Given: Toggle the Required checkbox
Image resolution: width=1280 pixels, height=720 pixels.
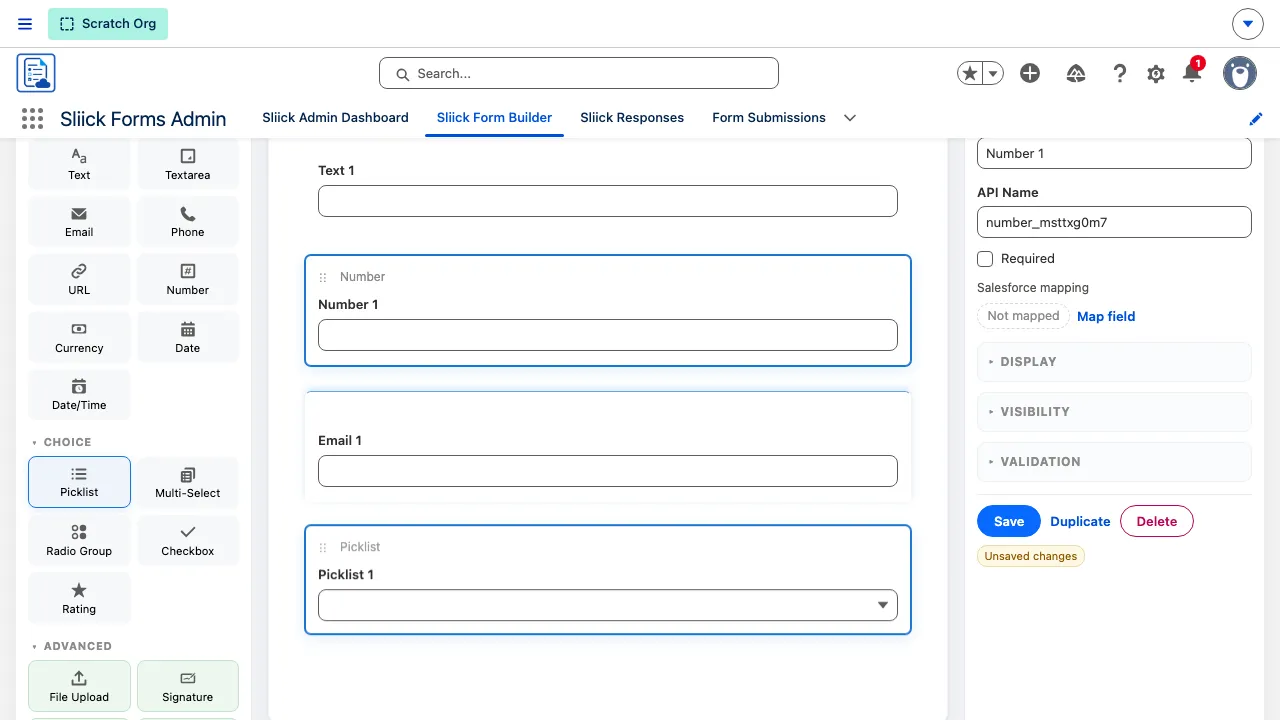Looking at the screenshot, I should click(985, 259).
